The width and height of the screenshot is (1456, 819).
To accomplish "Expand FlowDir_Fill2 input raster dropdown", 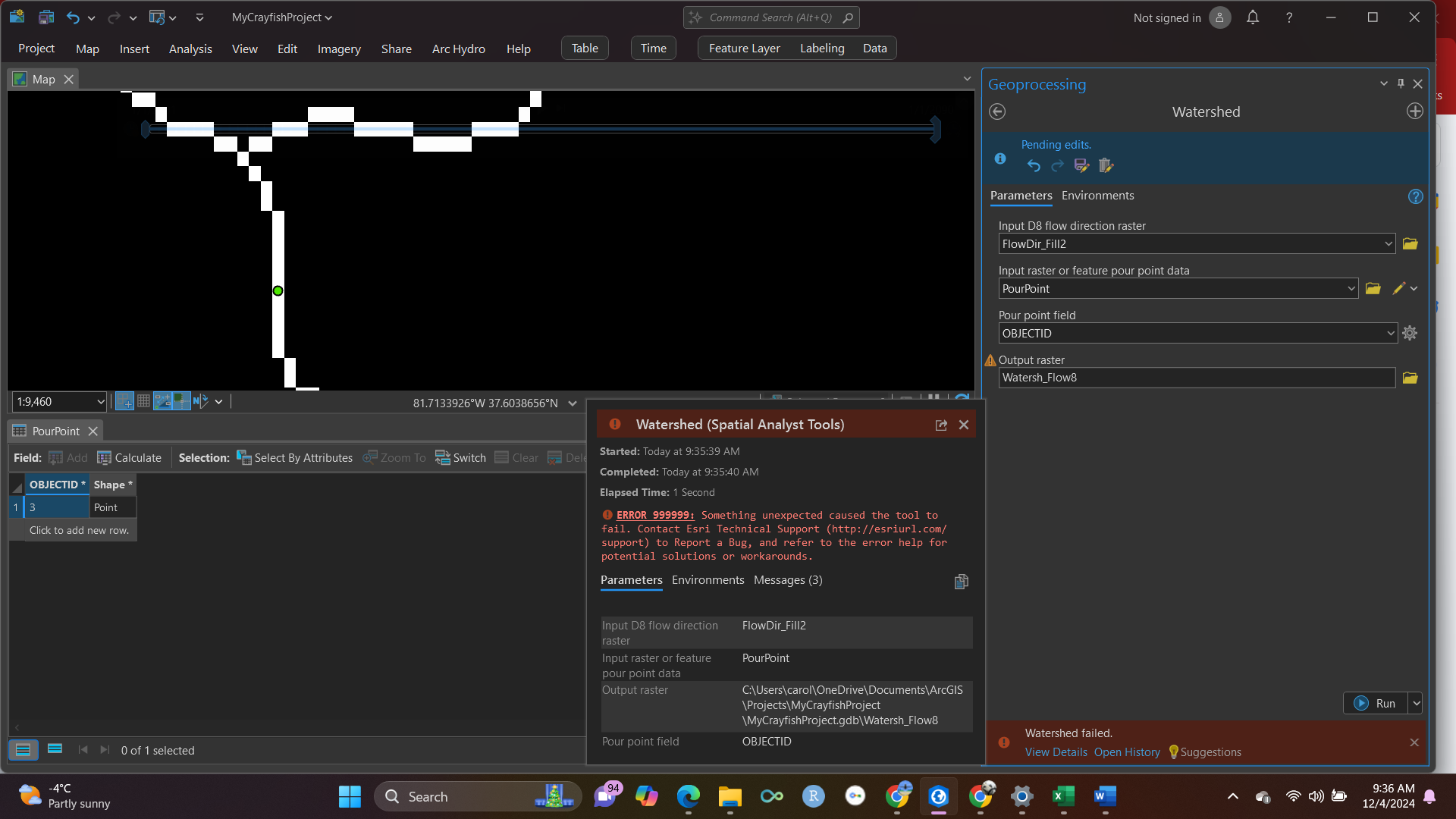I will point(1388,244).
